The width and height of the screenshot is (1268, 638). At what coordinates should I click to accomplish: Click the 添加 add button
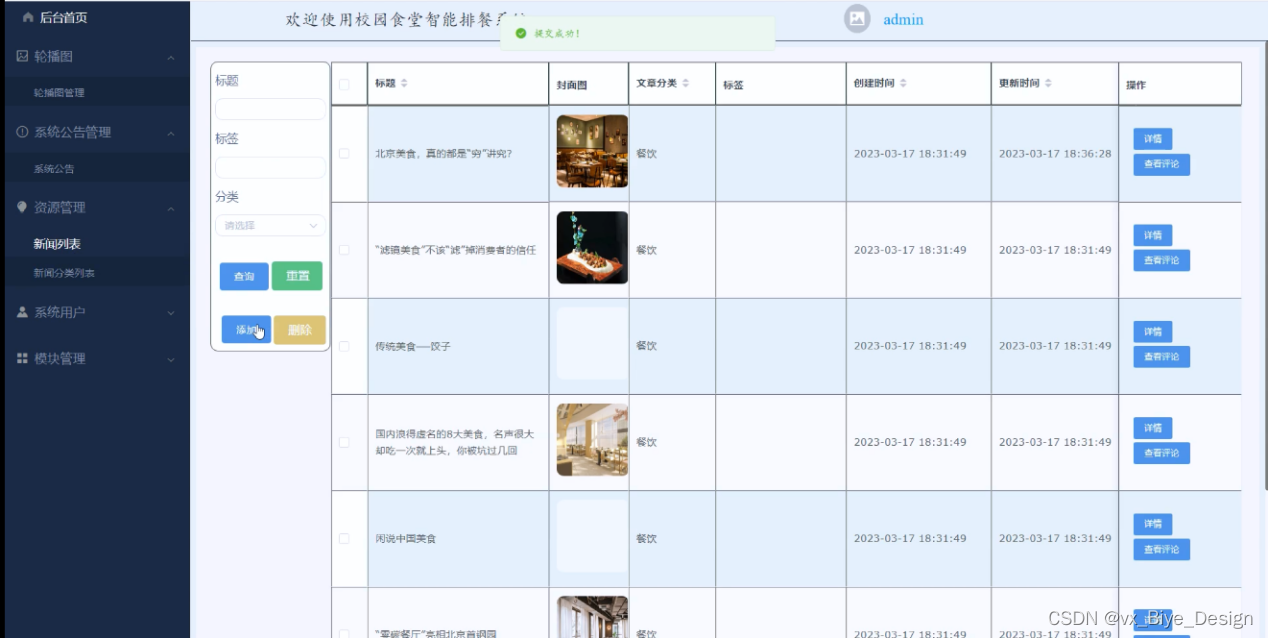pyautogui.click(x=246, y=329)
